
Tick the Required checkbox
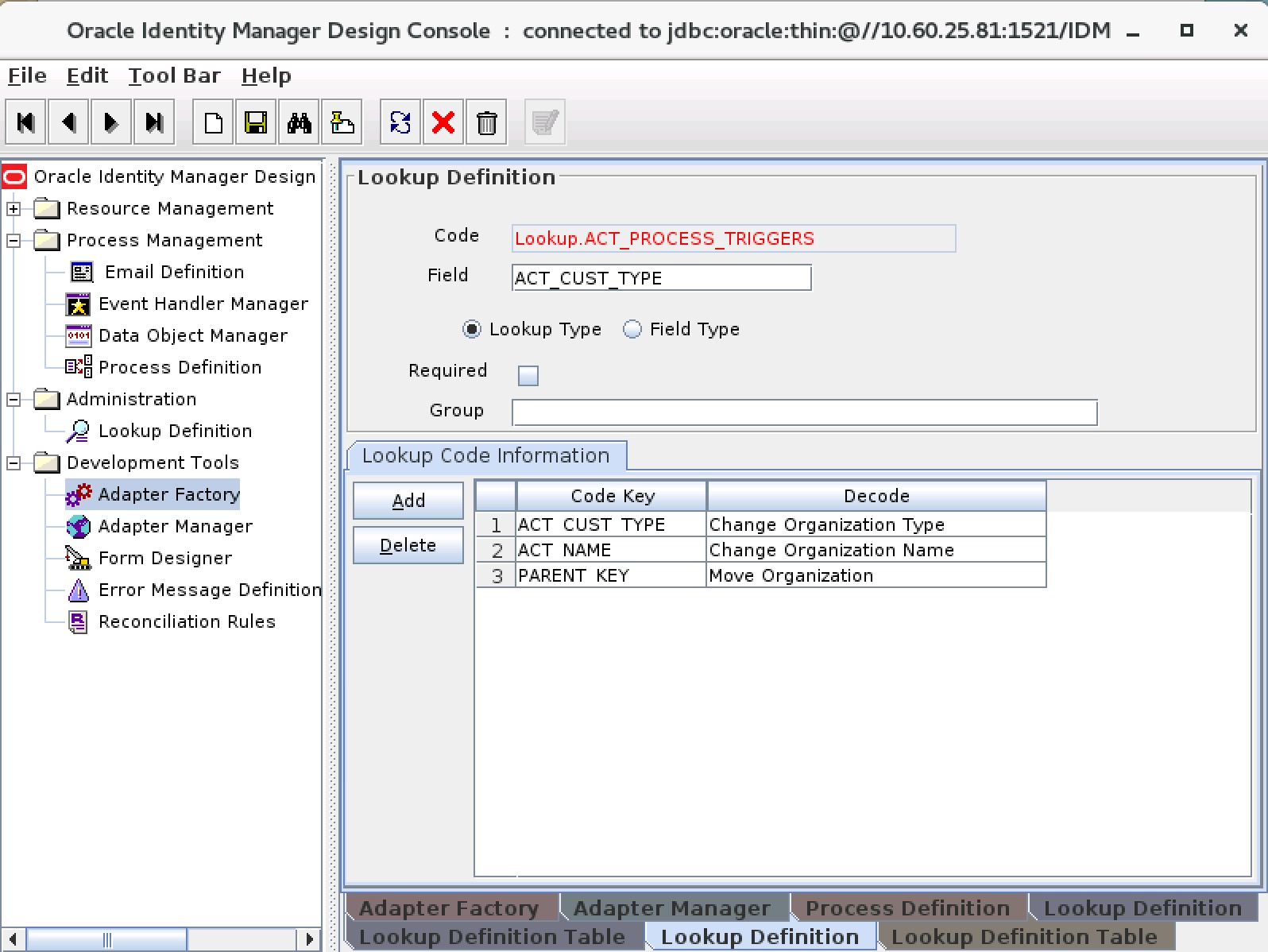click(528, 375)
